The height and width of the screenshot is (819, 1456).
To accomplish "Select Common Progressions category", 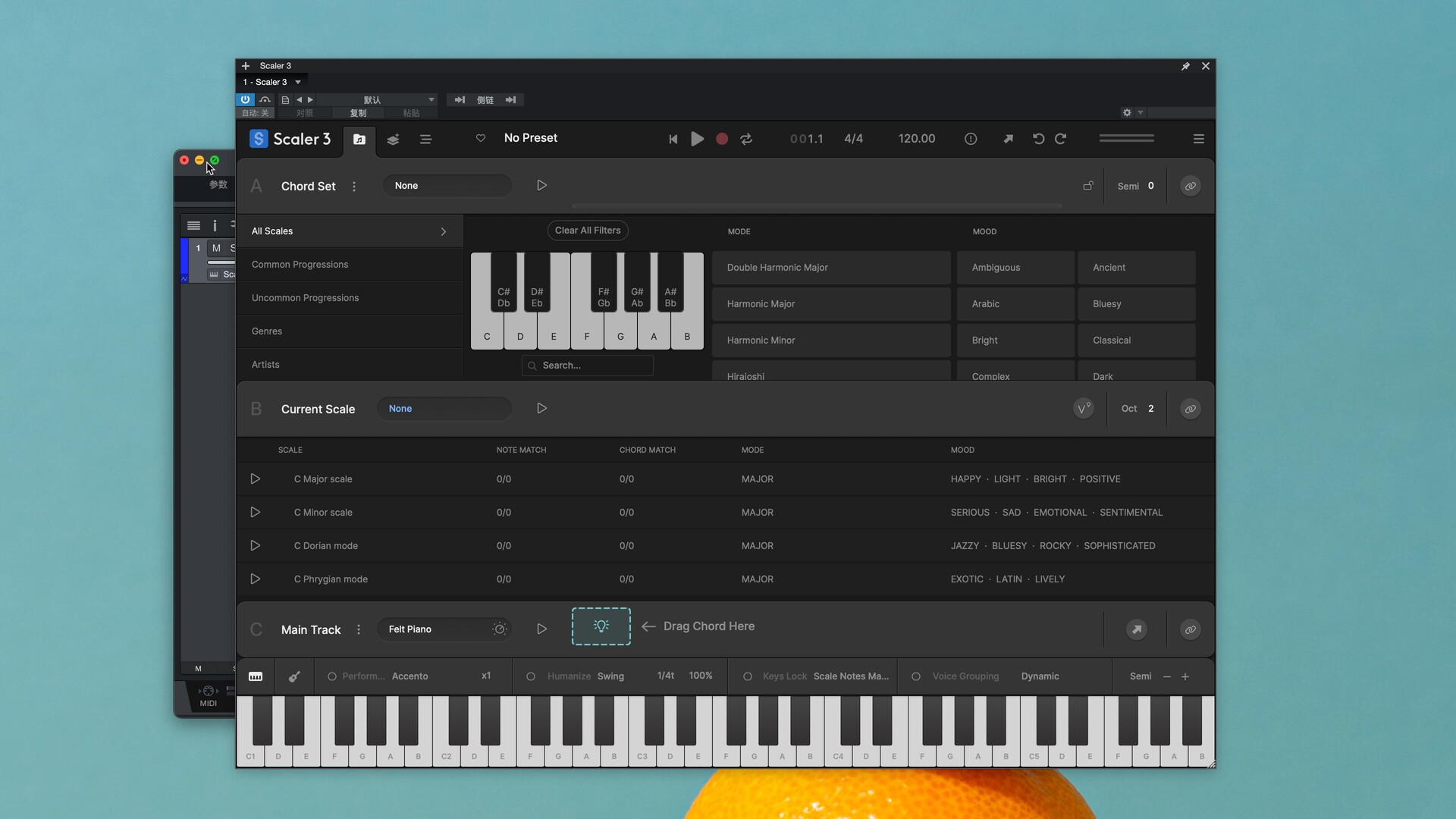I will [x=350, y=265].
